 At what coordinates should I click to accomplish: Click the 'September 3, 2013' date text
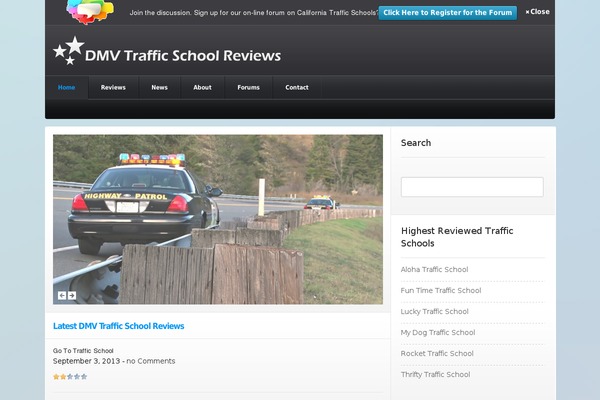click(x=86, y=361)
